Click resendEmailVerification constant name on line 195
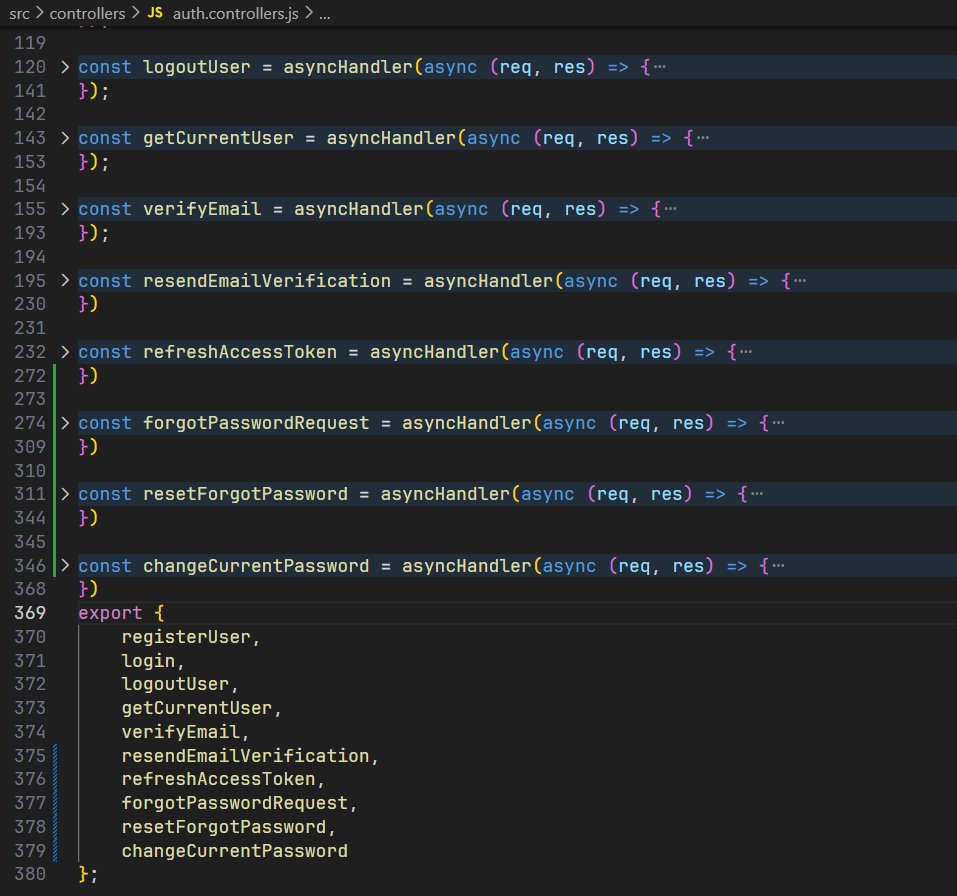The height and width of the screenshot is (896, 957). [267, 280]
